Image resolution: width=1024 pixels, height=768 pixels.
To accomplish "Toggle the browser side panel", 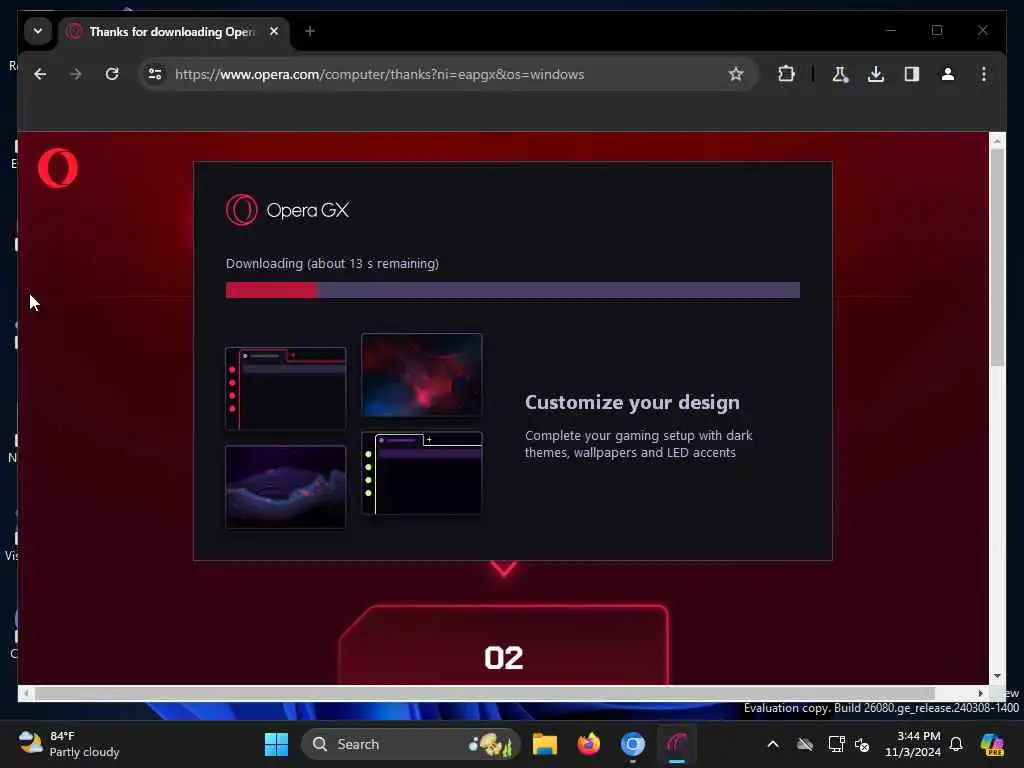I will (x=912, y=74).
